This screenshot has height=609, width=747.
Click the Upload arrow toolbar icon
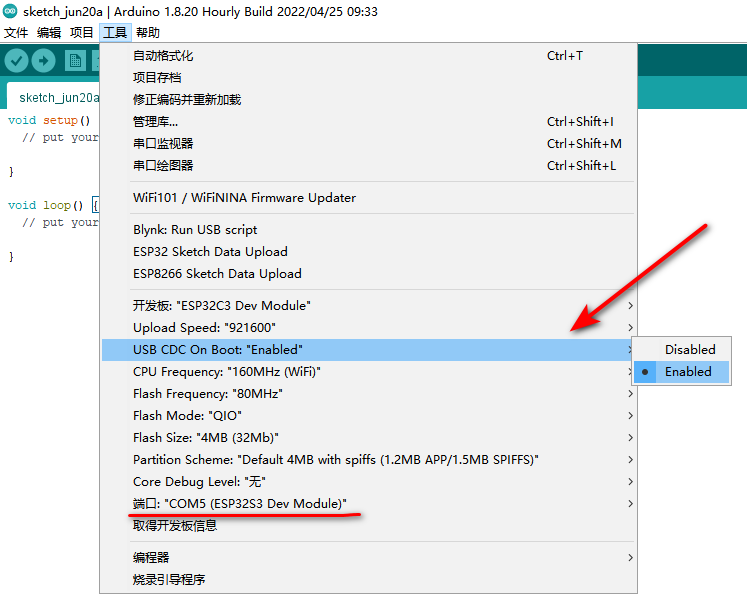coord(43,61)
